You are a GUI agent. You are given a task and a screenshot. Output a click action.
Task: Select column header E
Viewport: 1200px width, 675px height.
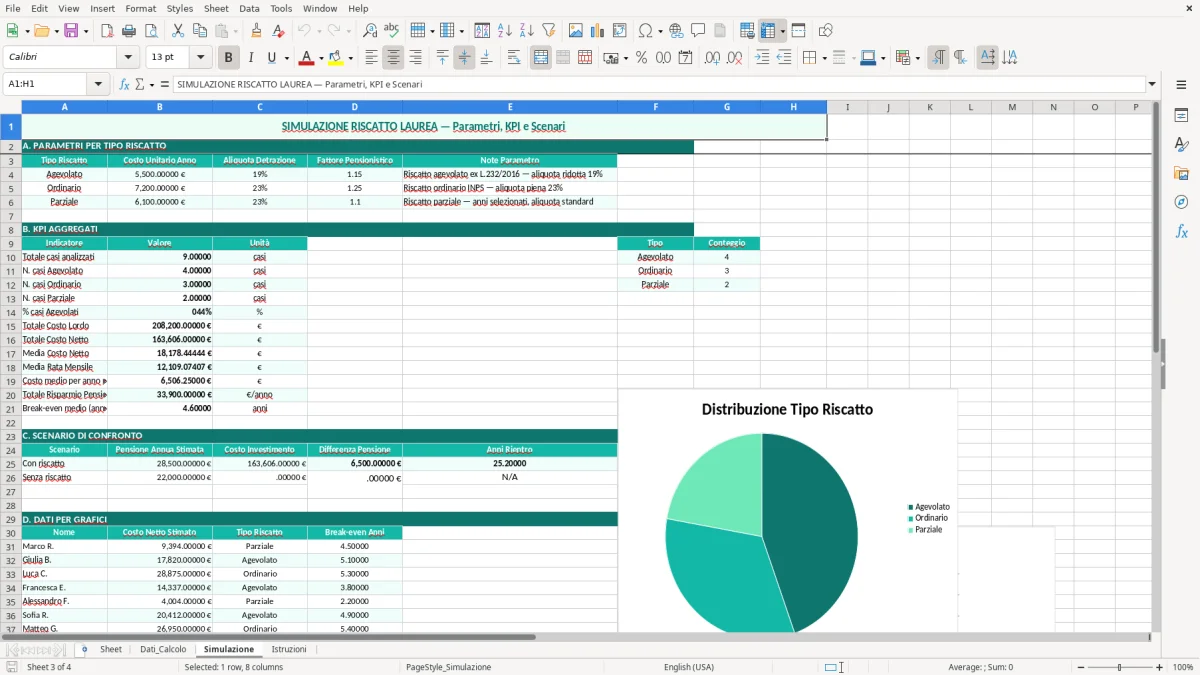510,107
